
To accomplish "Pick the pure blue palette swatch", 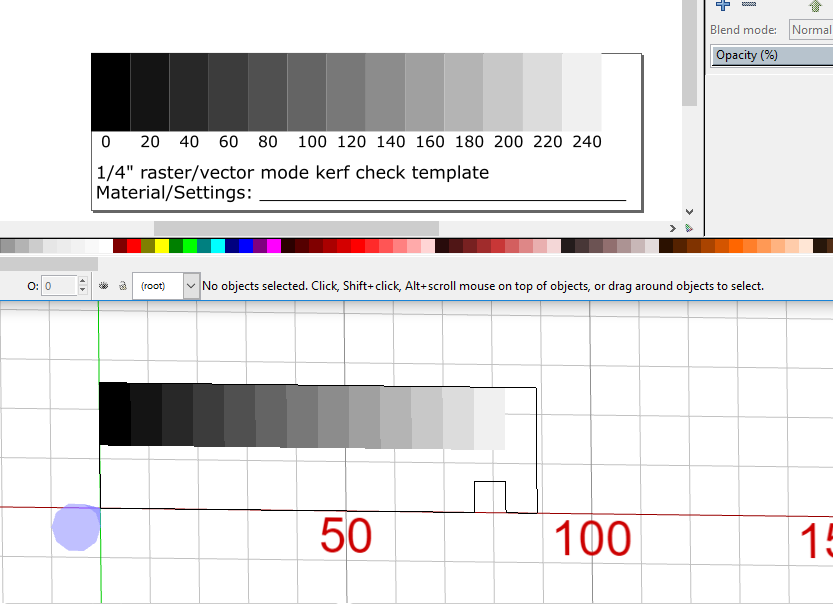I will 246,246.
